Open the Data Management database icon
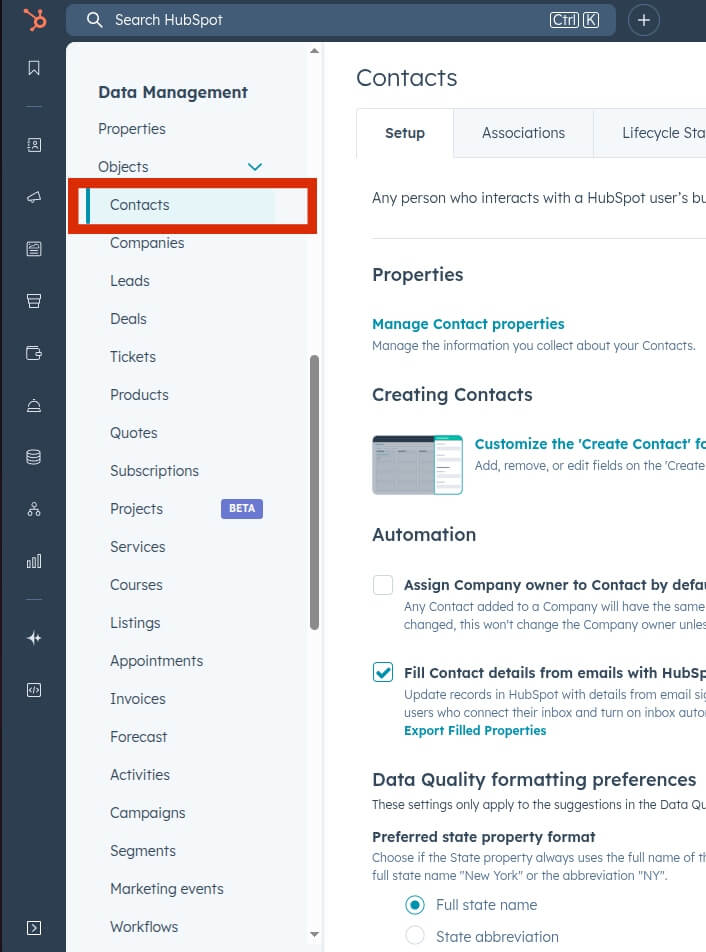The width and height of the screenshot is (706, 952). click(x=34, y=457)
